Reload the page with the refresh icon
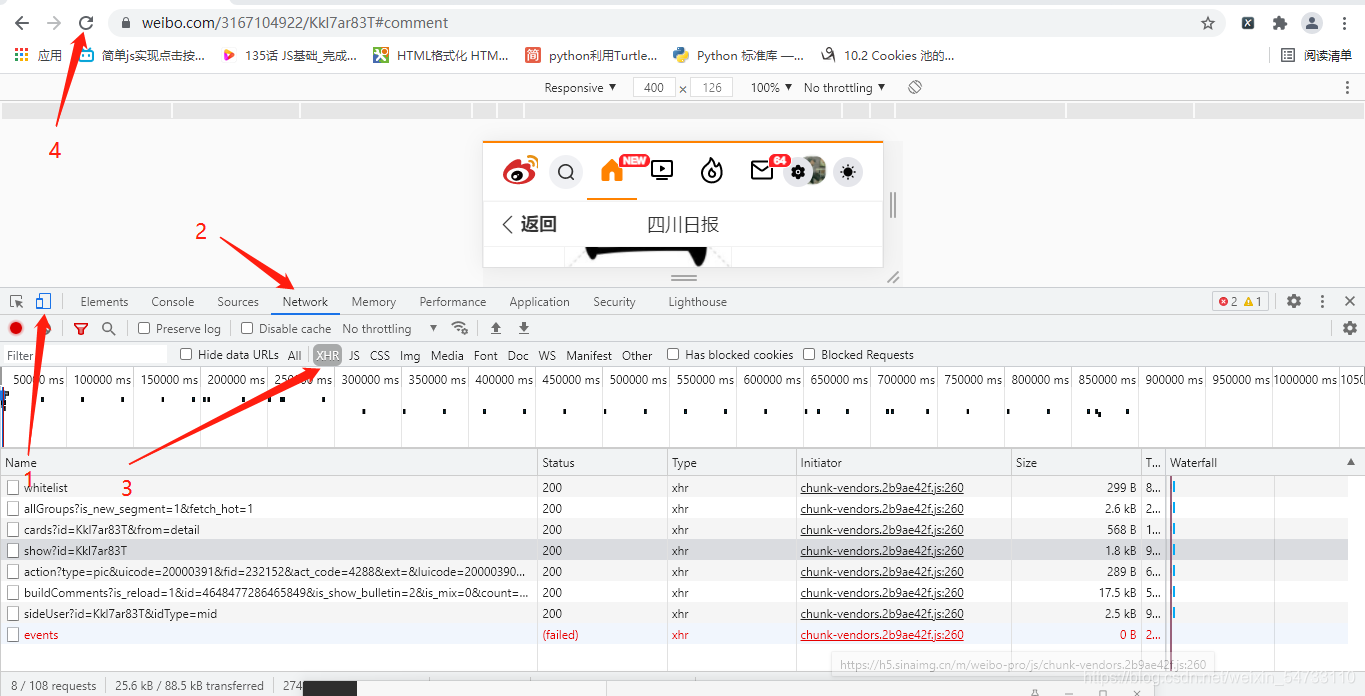Viewport: 1365px width, 696px height. coord(86,22)
